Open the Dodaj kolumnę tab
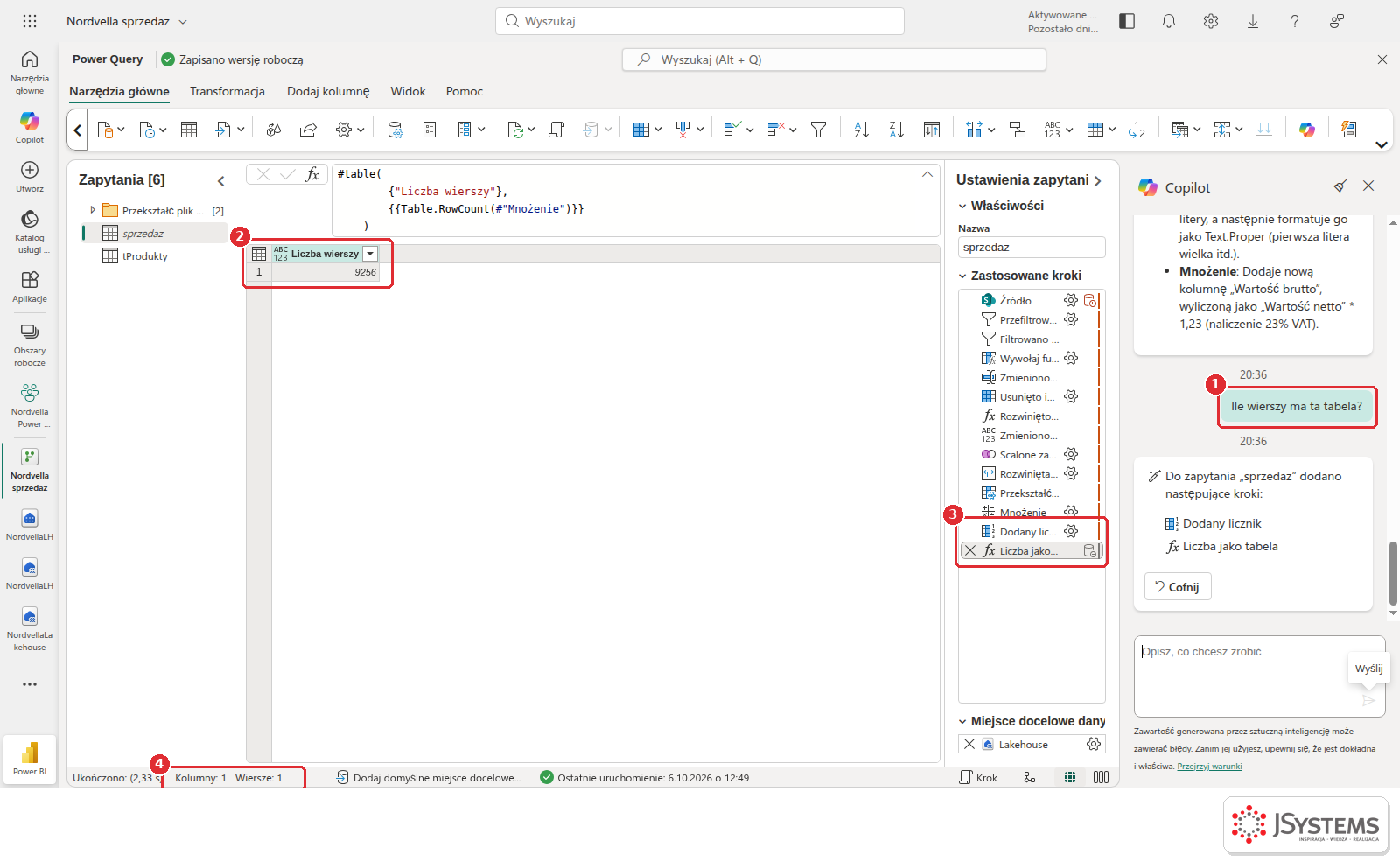This screenshot has width=1400, height=861. click(328, 91)
